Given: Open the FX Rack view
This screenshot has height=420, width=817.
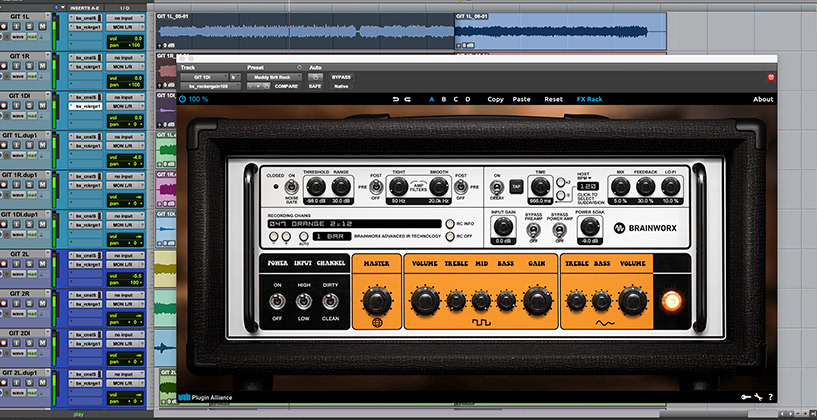Looking at the screenshot, I should coord(589,99).
